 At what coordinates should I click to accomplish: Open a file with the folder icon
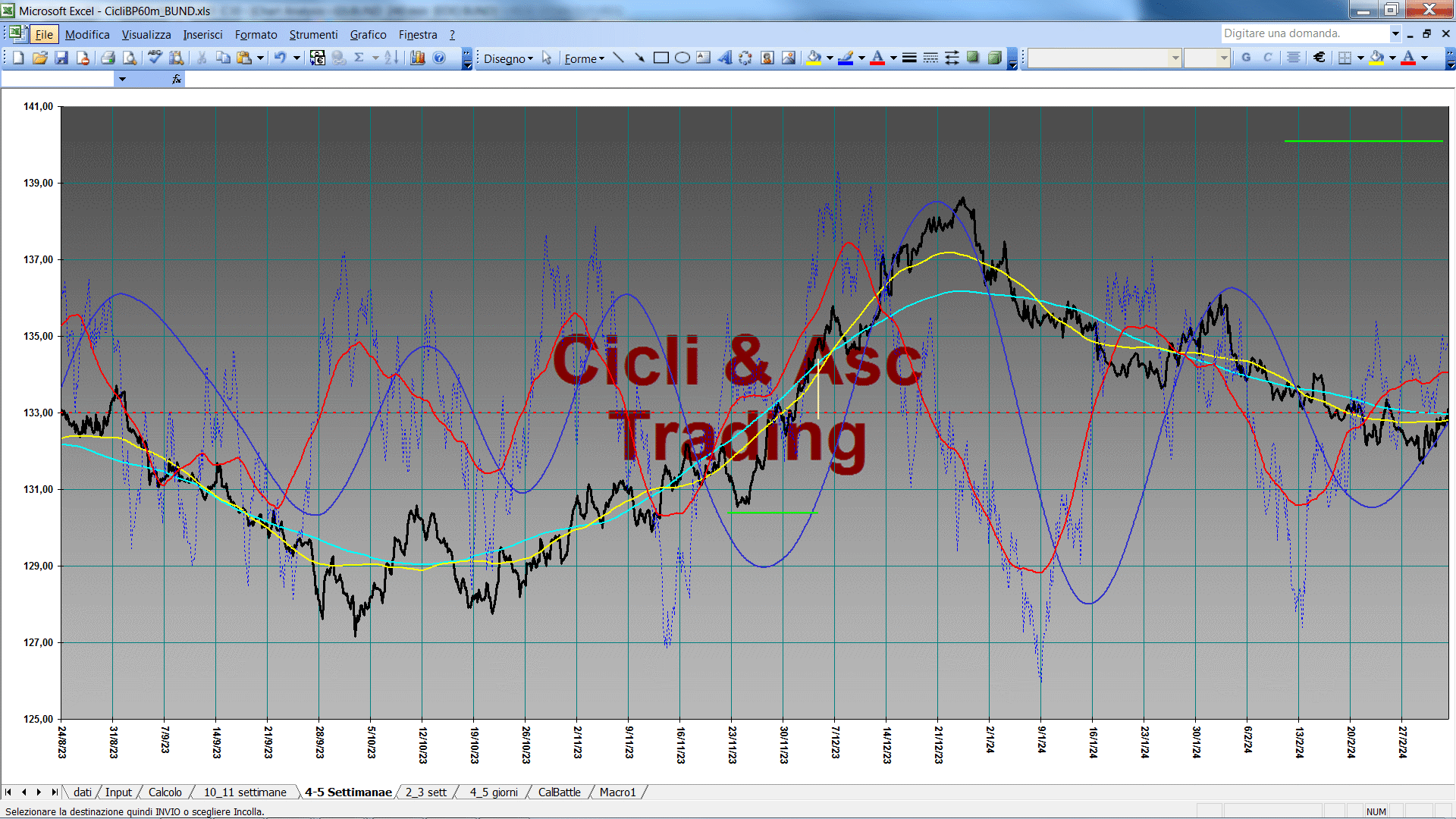[x=40, y=58]
